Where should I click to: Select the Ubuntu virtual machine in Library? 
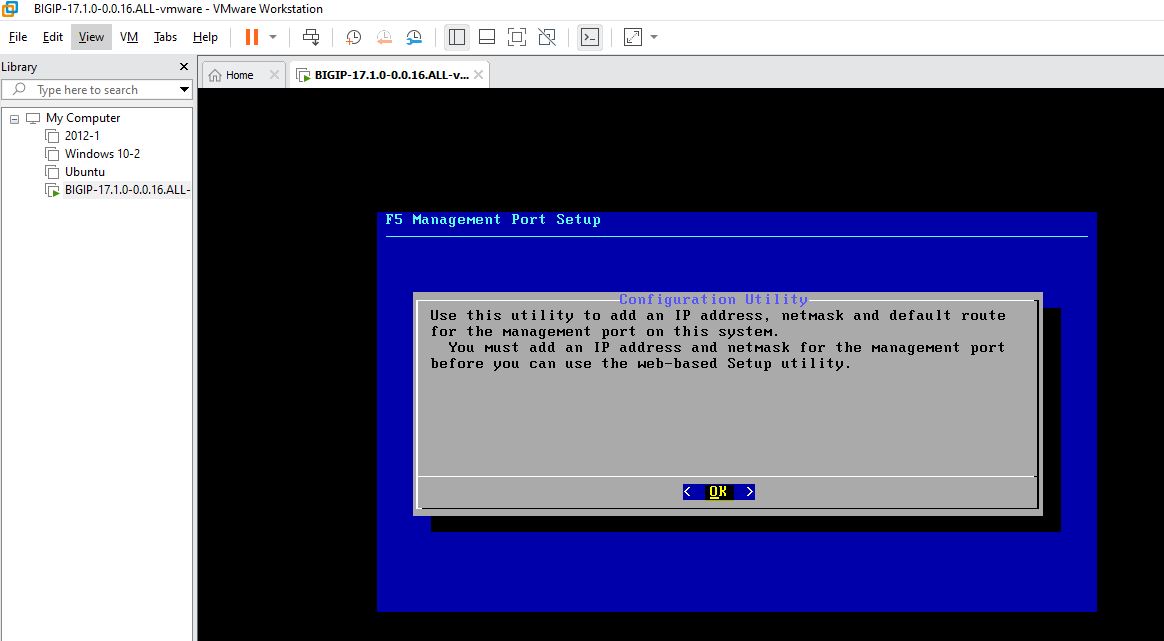point(84,172)
